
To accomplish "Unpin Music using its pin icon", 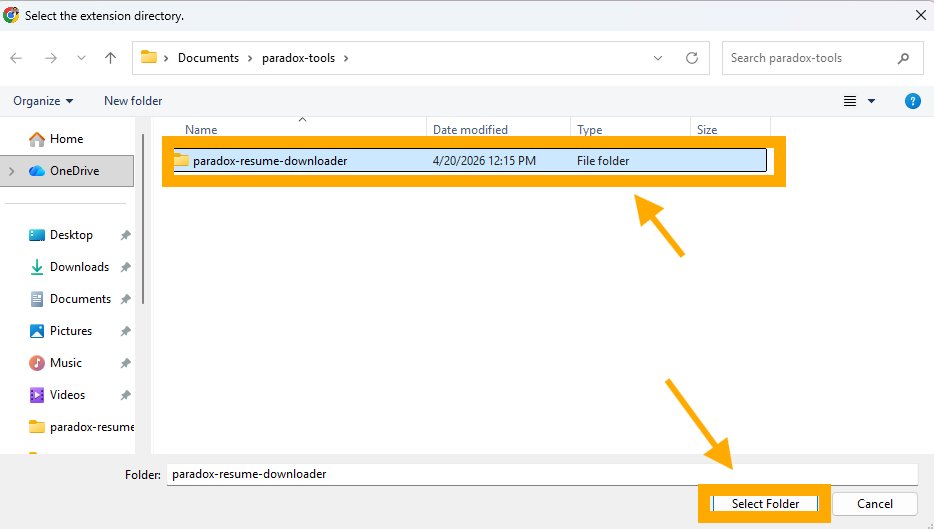I will coord(125,363).
